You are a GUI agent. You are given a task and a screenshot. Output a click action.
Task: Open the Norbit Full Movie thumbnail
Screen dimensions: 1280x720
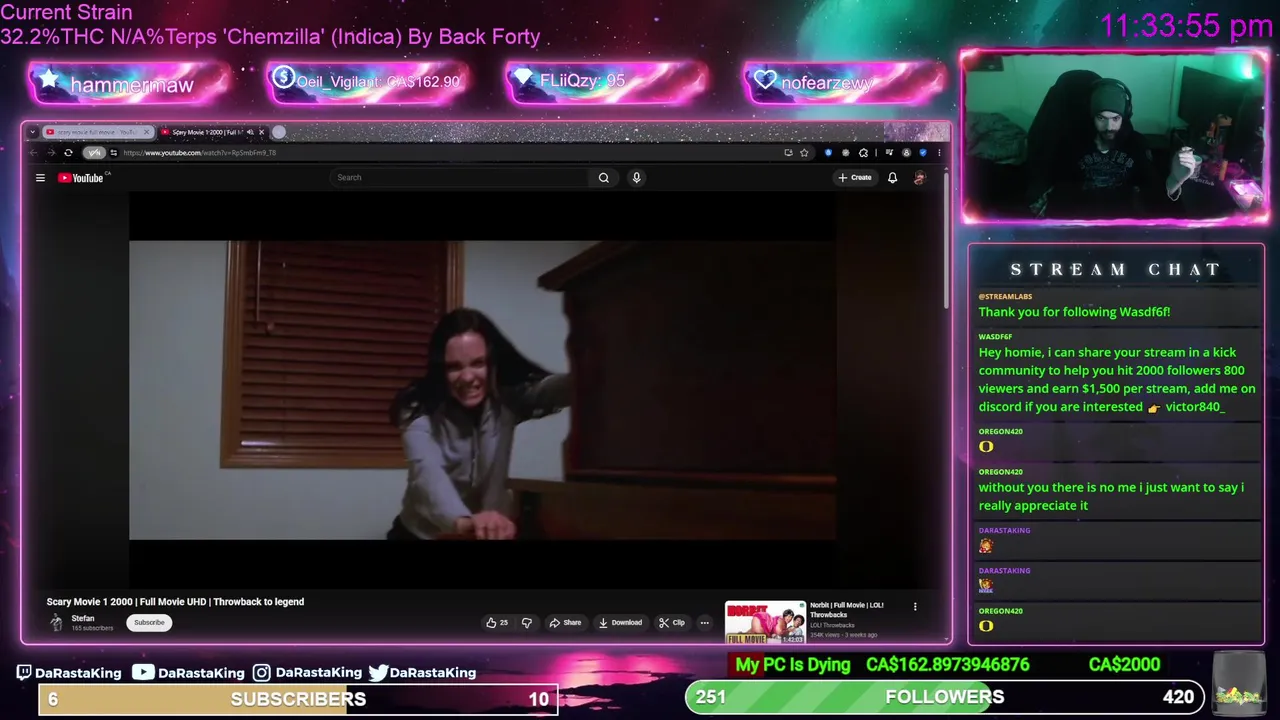[x=765, y=622]
